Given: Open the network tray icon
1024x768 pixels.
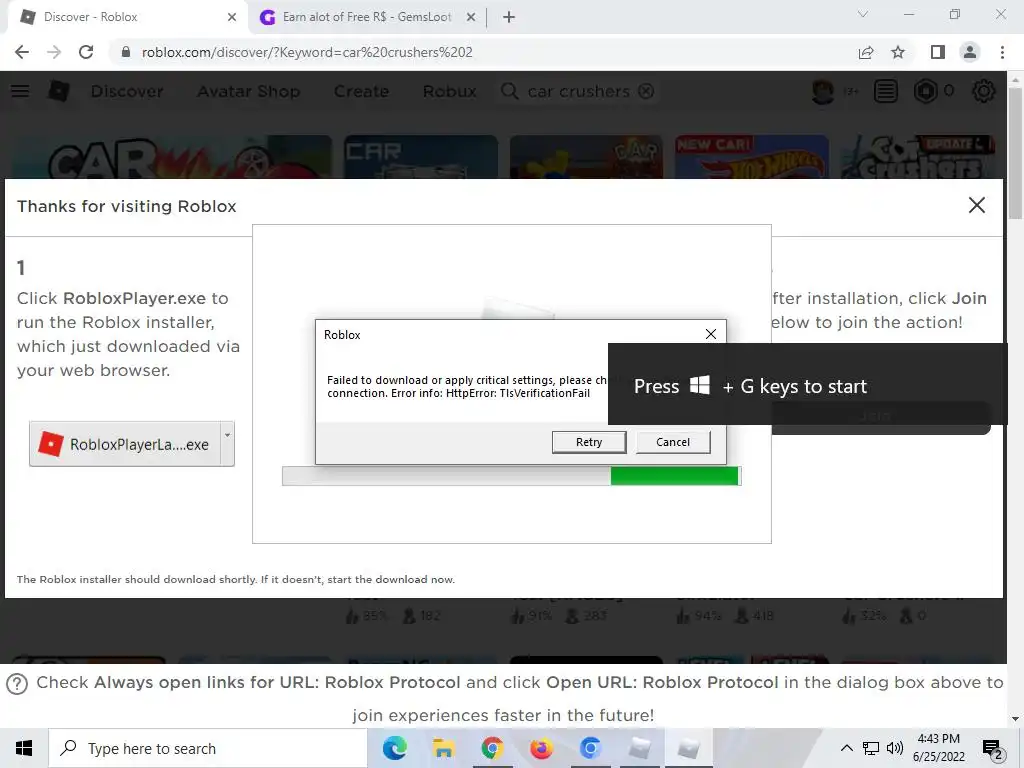Looking at the screenshot, I should (x=871, y=748).
